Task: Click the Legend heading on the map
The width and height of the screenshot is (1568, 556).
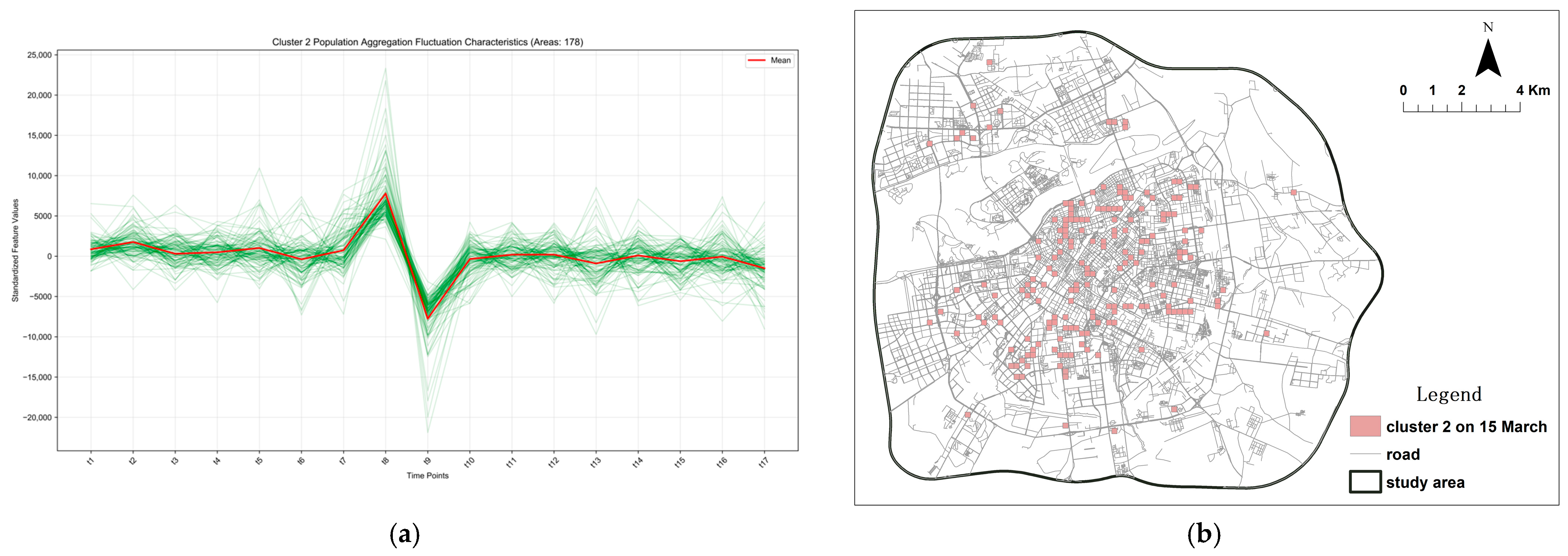Action: pos(1449,394)
